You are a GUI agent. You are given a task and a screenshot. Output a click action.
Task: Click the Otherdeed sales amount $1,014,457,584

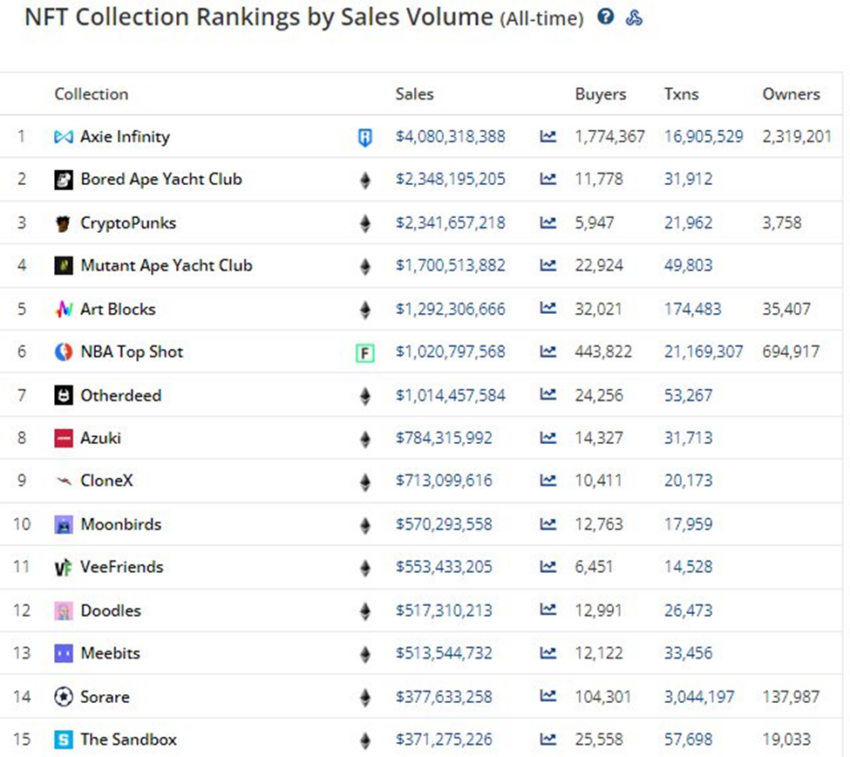coord(450,396)
